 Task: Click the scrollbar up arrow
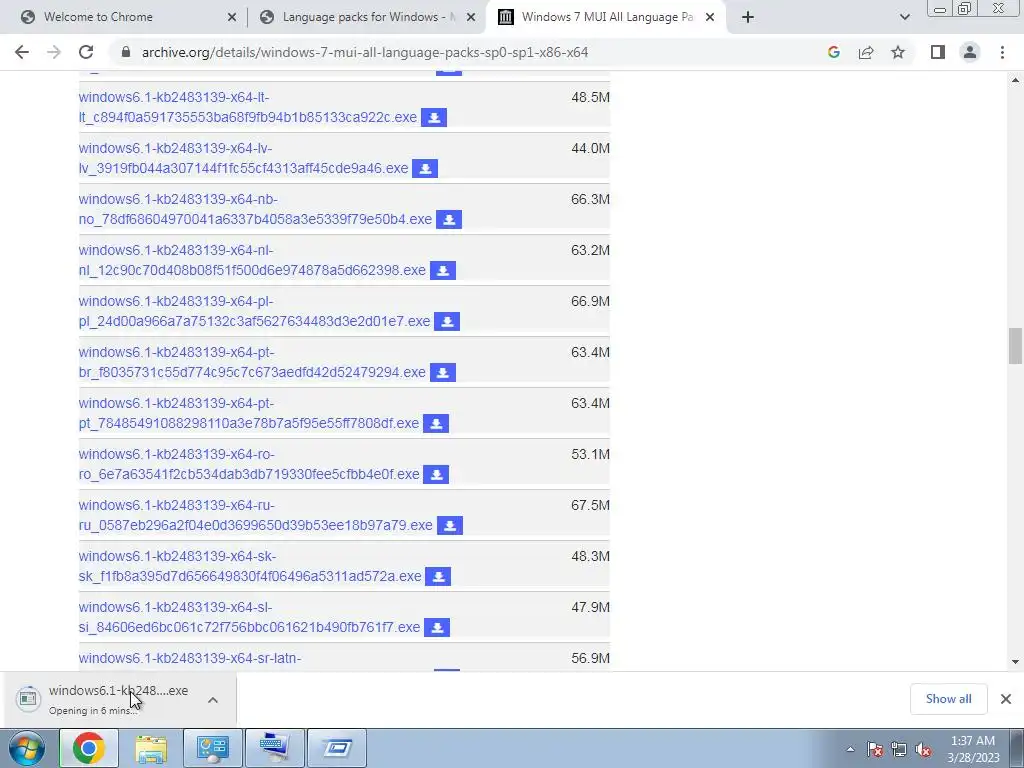(x=1015, y=80)
